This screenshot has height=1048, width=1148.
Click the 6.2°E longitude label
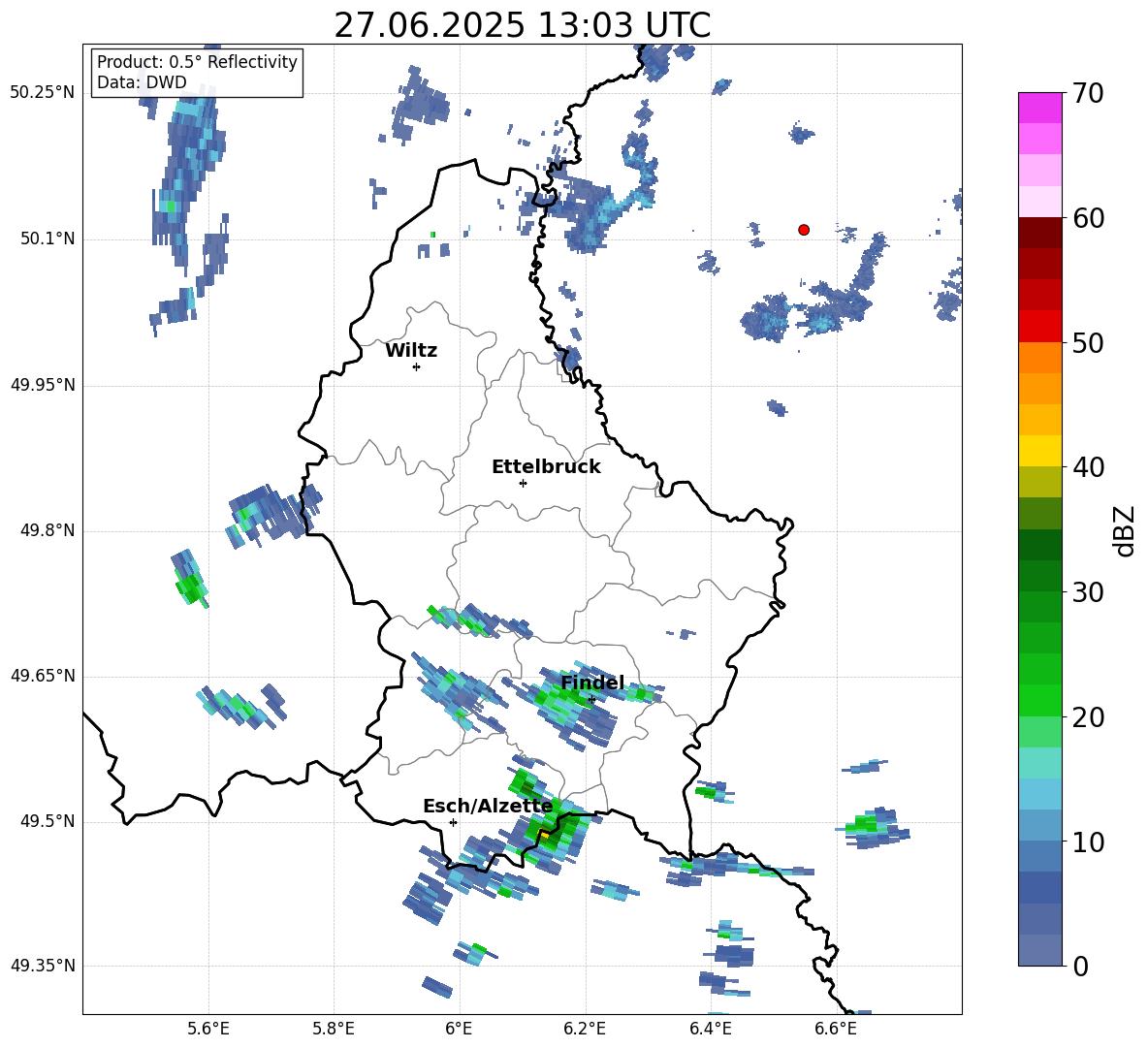coord(585,1030)
